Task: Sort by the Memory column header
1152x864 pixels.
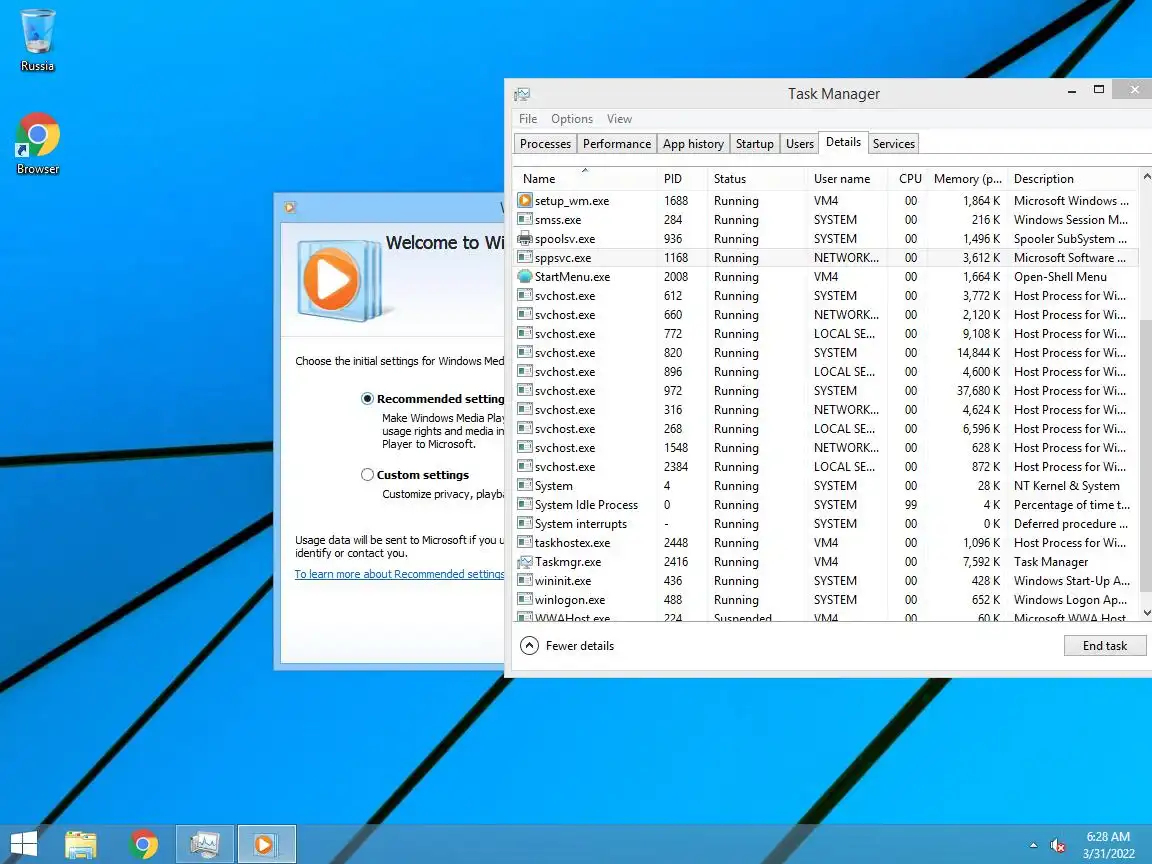Action: click(x=968, y=179)
